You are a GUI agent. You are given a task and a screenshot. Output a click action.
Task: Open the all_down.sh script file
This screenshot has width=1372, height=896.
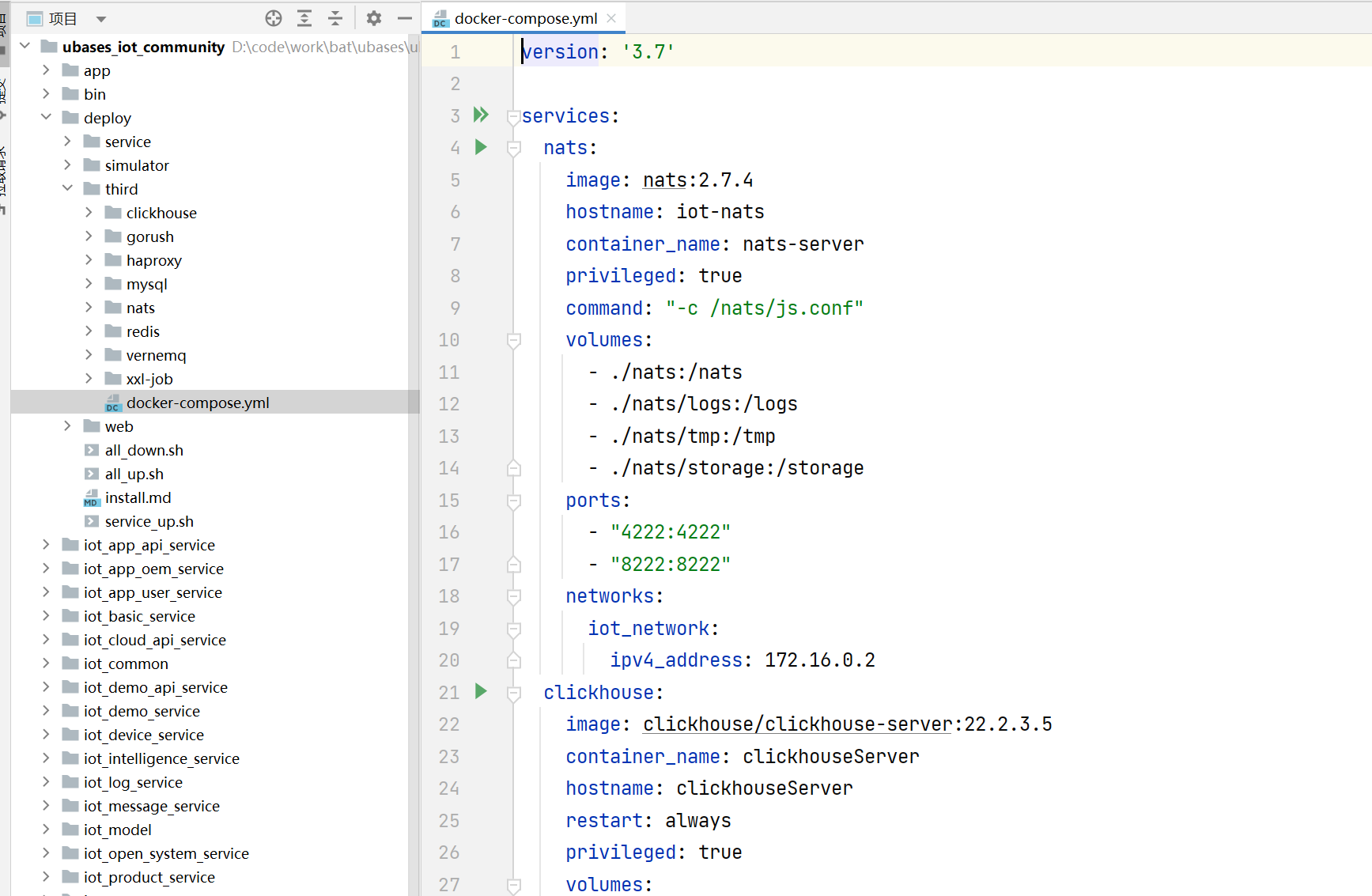pyautogui.click(x=144, y=450)
